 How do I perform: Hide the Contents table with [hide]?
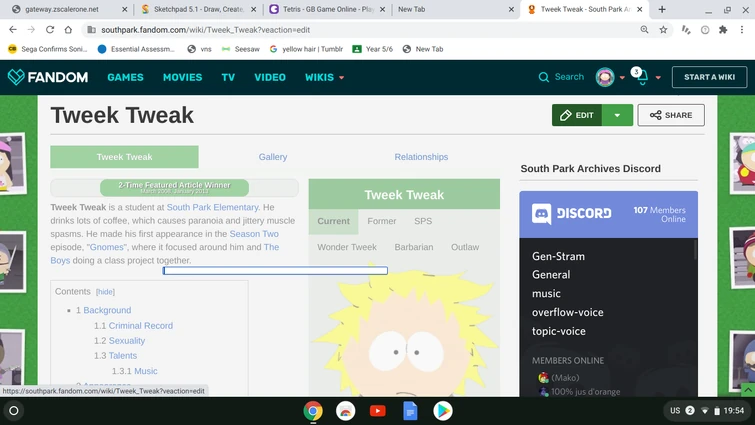[105, 292]
